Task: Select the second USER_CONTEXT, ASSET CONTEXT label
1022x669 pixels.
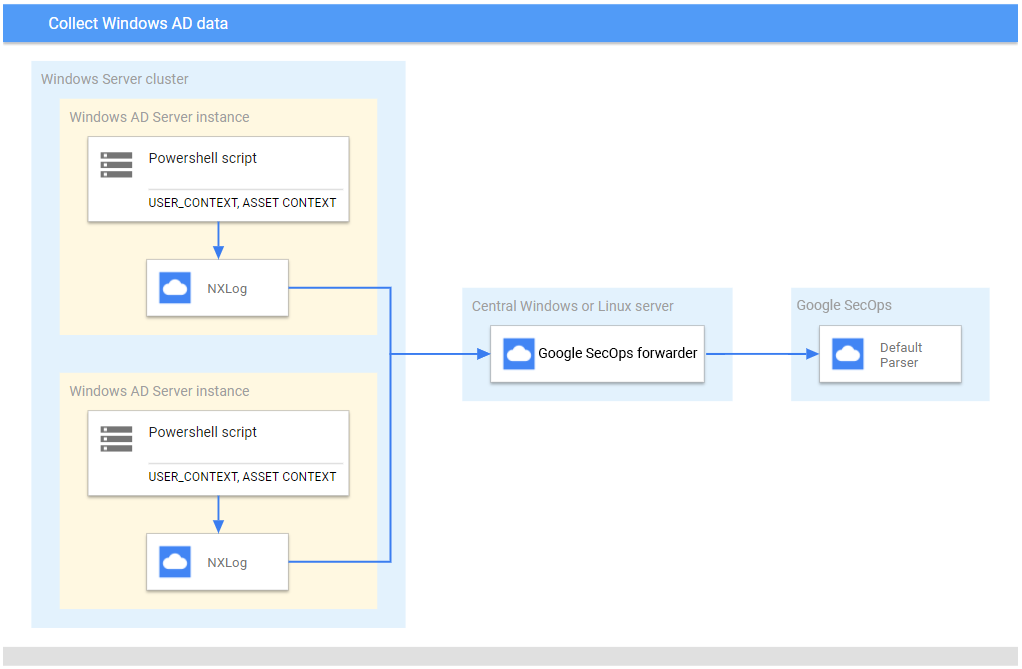Action: (242, 476)
